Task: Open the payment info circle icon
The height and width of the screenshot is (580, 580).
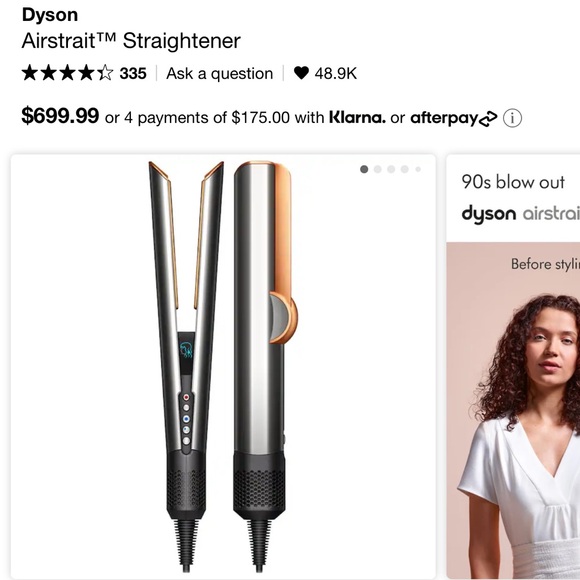Action: tap(512, 118)
